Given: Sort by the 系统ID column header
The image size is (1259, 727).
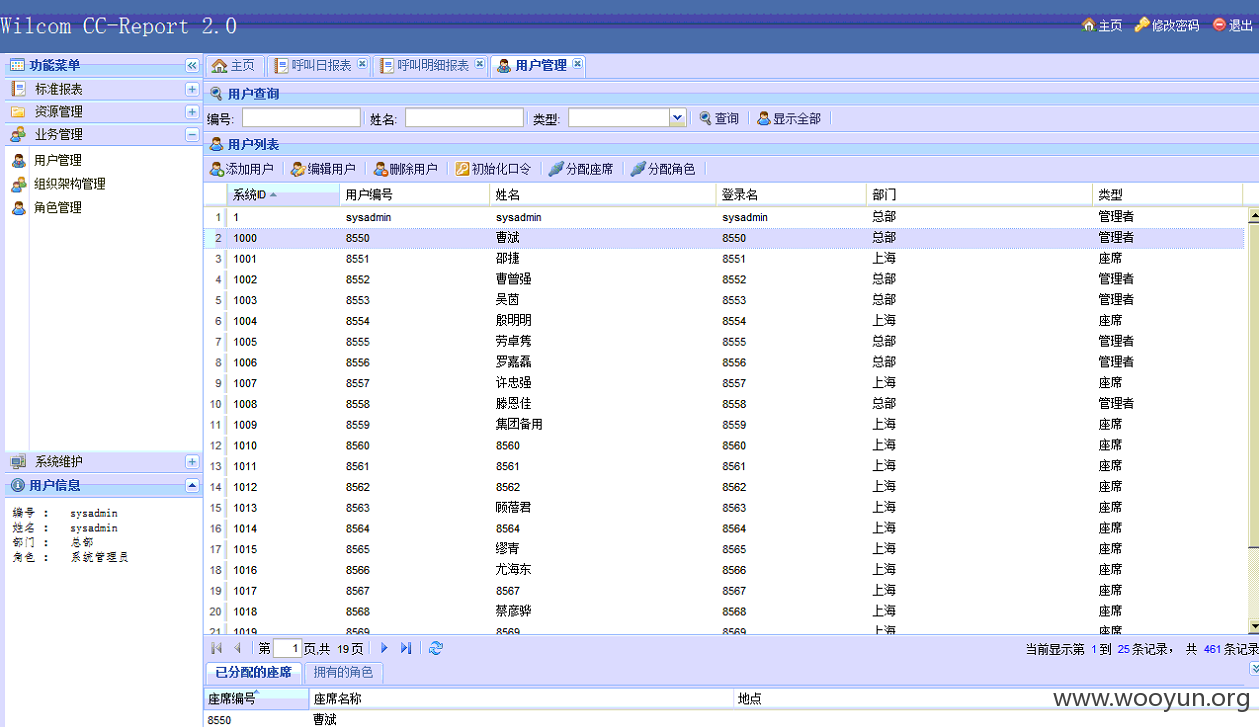Looking at the screenshot, I should (x=283, y=195).
